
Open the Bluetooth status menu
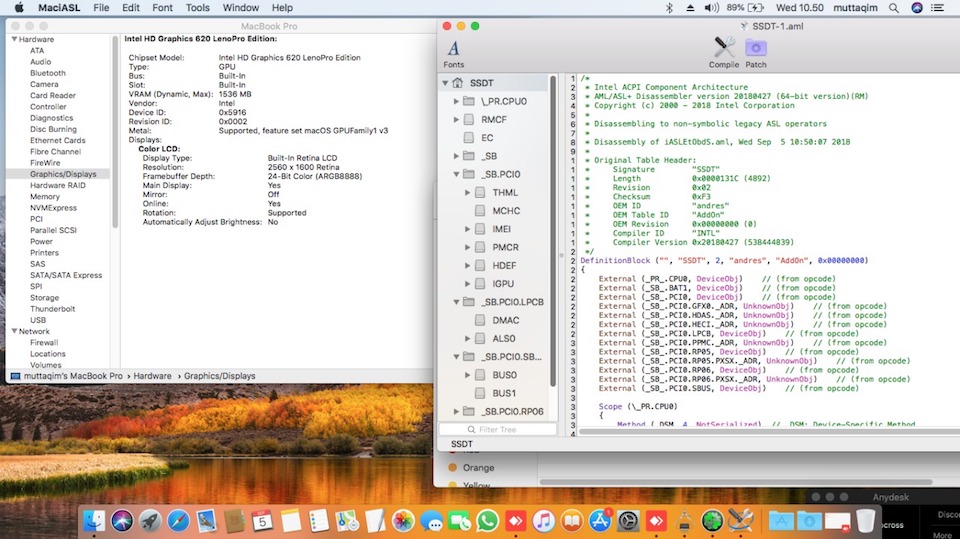point(669,8)
